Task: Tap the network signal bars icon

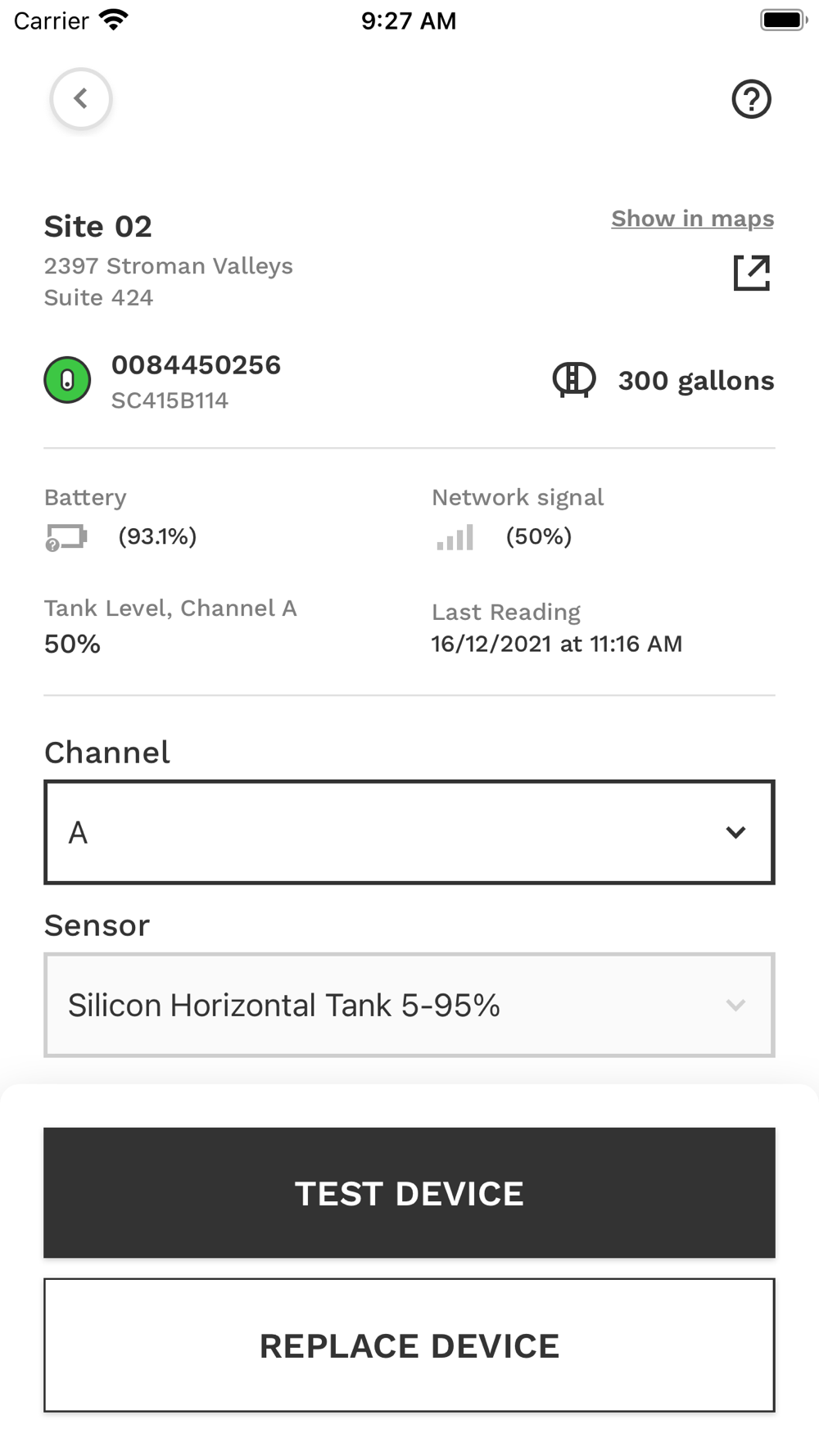Action: (x=455, y=537)
